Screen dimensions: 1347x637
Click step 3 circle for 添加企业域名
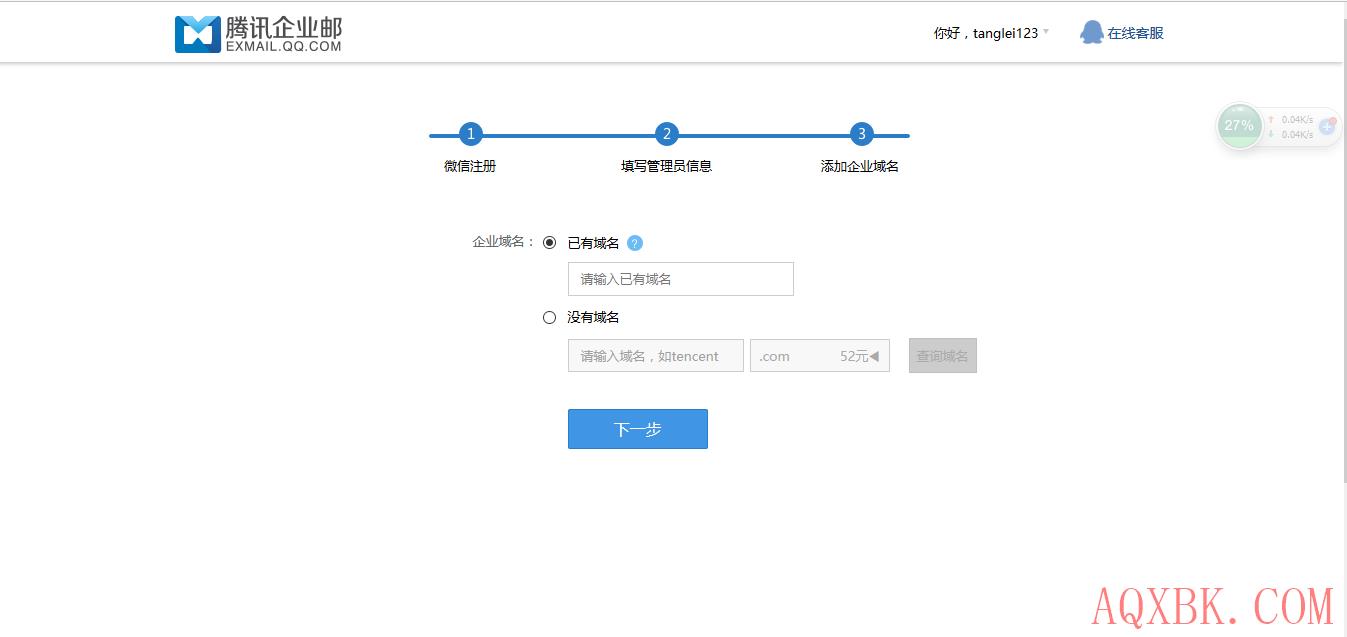click(861, 134)
